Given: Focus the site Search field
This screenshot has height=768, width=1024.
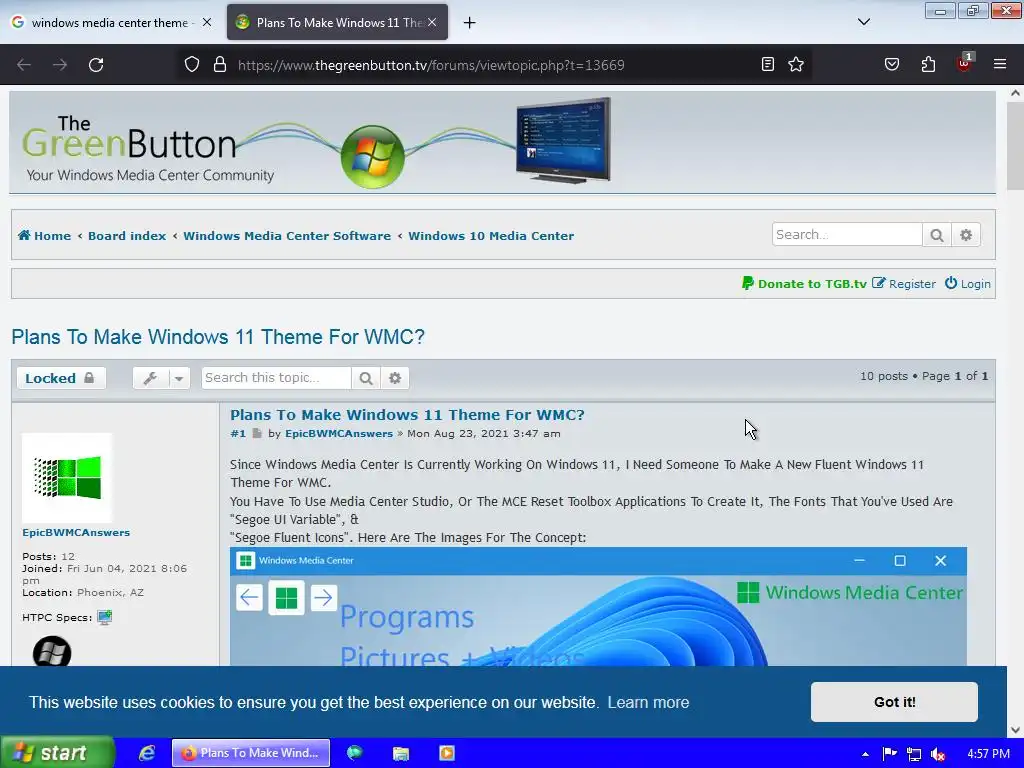Looking at the screenshot, I should click(x=847, y=234).
